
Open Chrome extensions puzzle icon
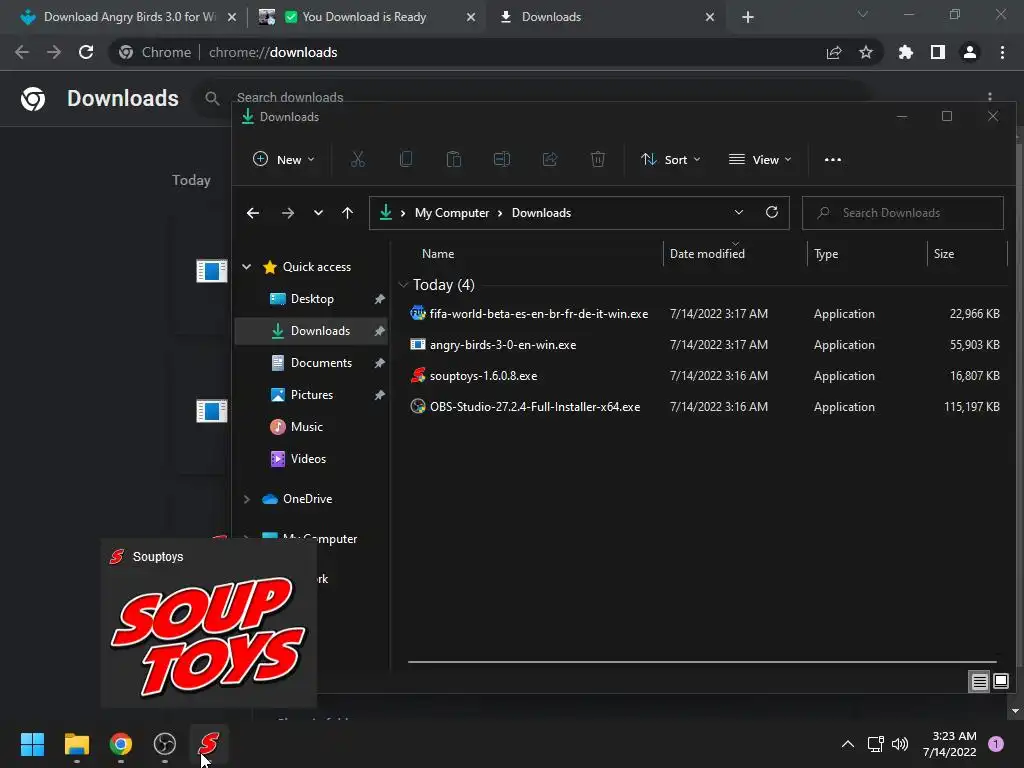[906, 52]
